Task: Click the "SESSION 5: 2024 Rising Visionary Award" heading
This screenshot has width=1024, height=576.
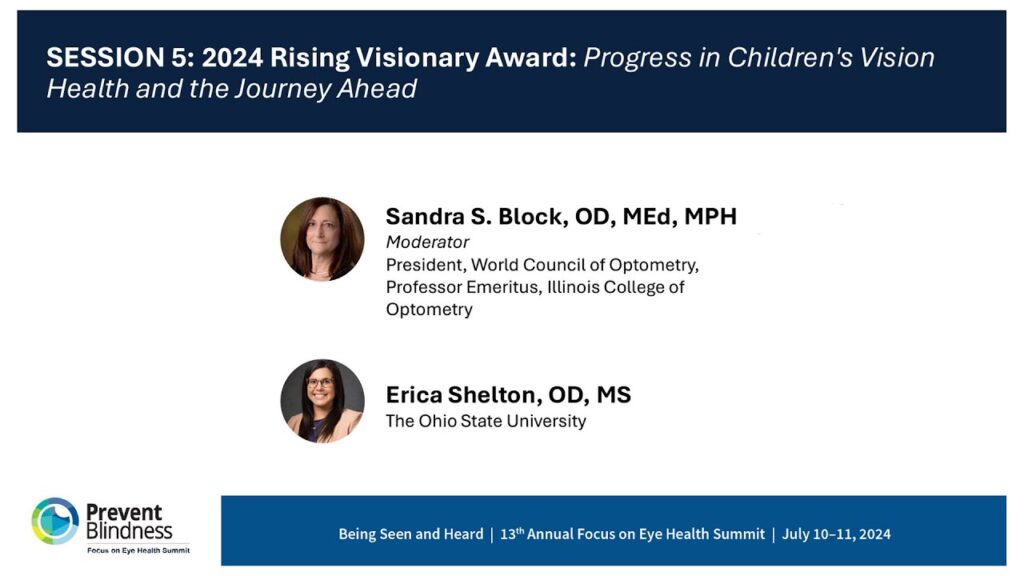Action: point(311,57)
